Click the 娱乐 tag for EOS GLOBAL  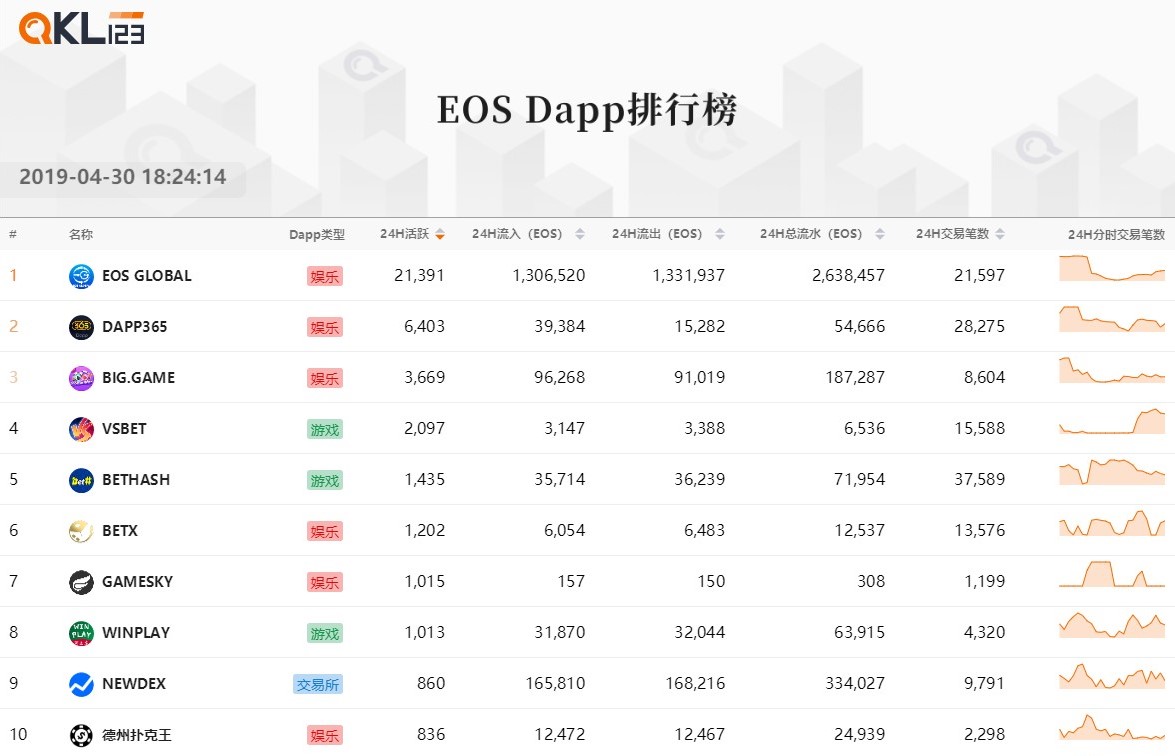point(324,276)
